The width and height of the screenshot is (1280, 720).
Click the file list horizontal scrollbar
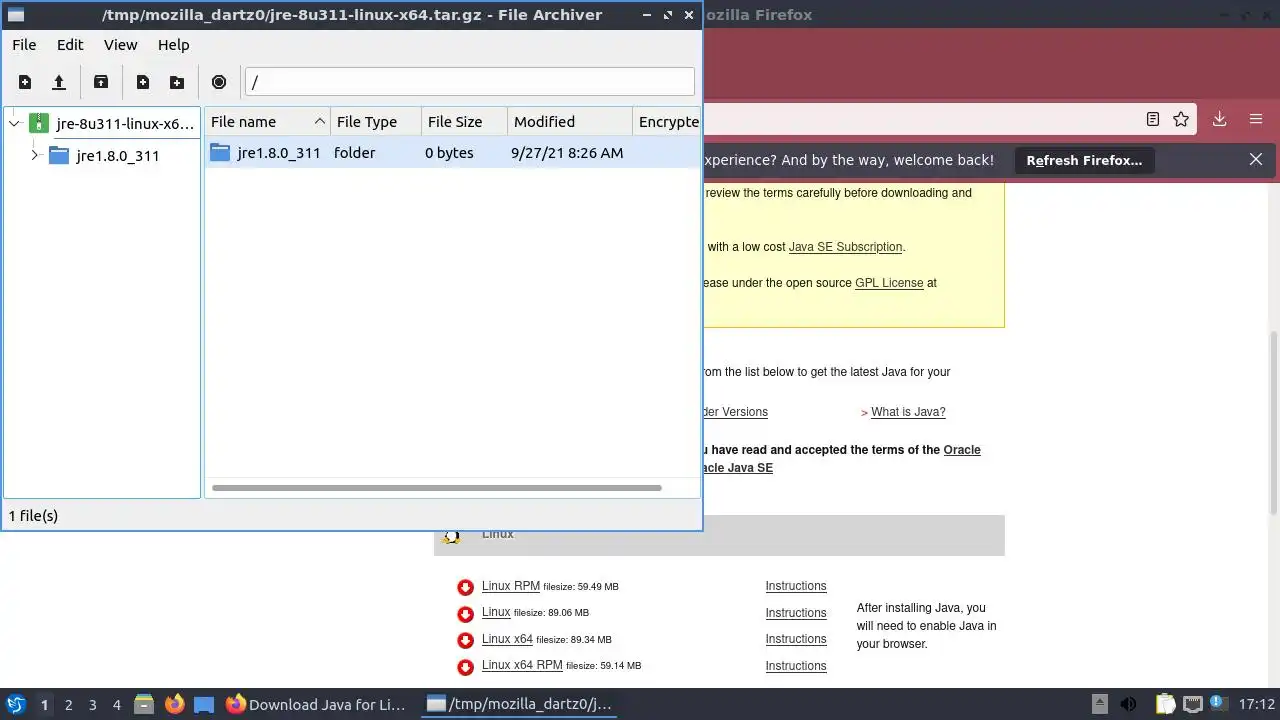(437, 488)
